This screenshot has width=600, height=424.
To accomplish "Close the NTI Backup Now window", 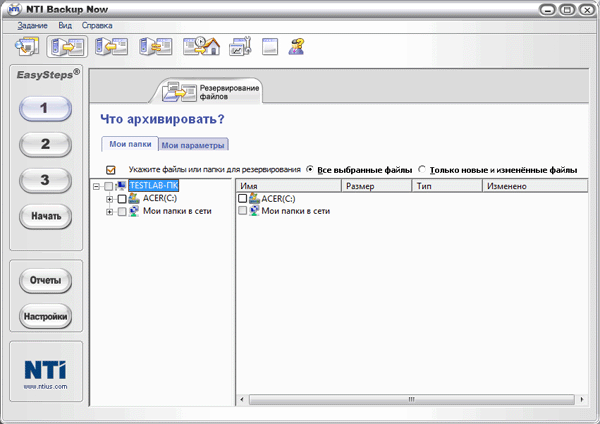I will pyautogui.click(x=587, y=10).
